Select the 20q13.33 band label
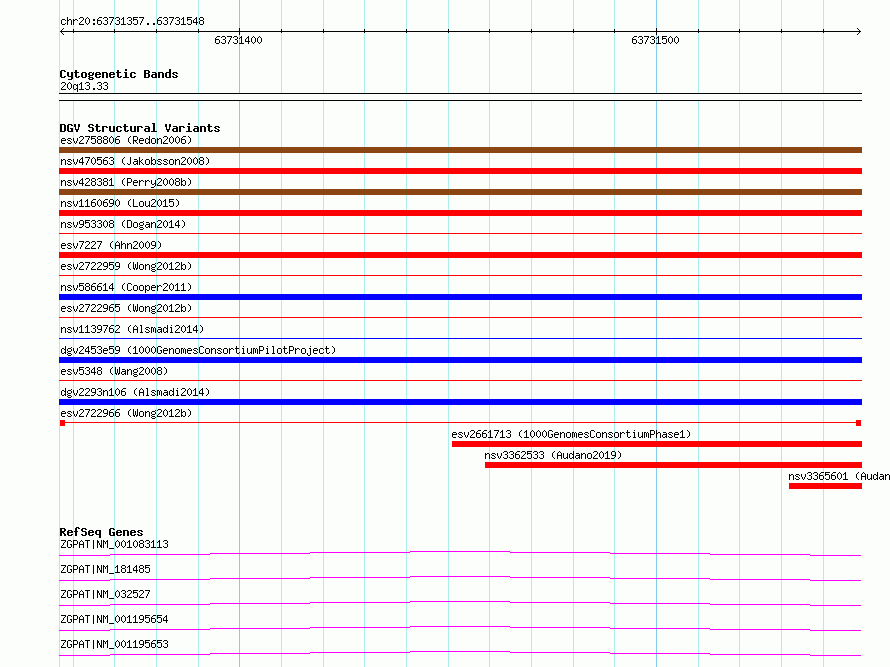The height and width of the screenshot is (667, 890). 84,86
